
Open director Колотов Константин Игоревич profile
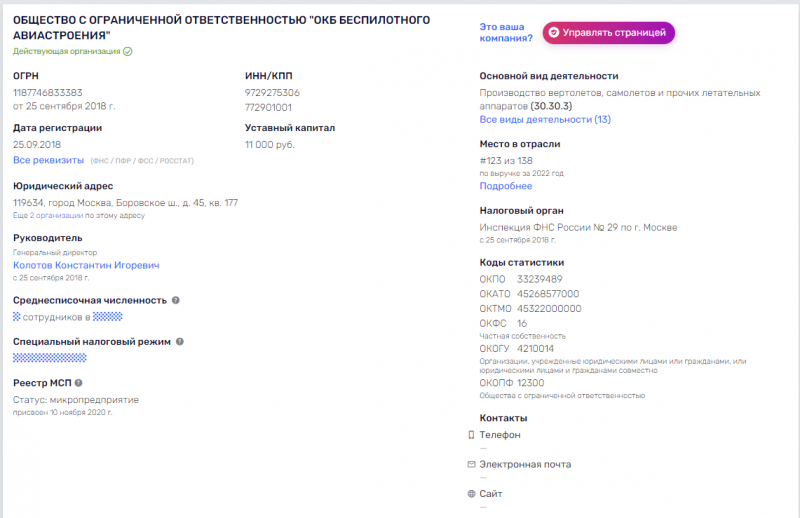coord(86,265)
